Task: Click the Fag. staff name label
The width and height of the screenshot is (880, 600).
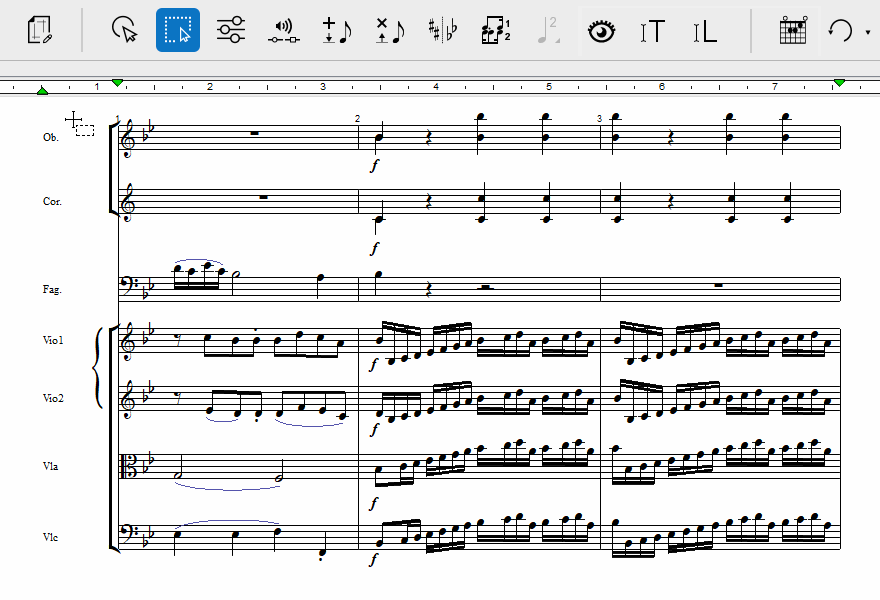Action: (51, 289)
